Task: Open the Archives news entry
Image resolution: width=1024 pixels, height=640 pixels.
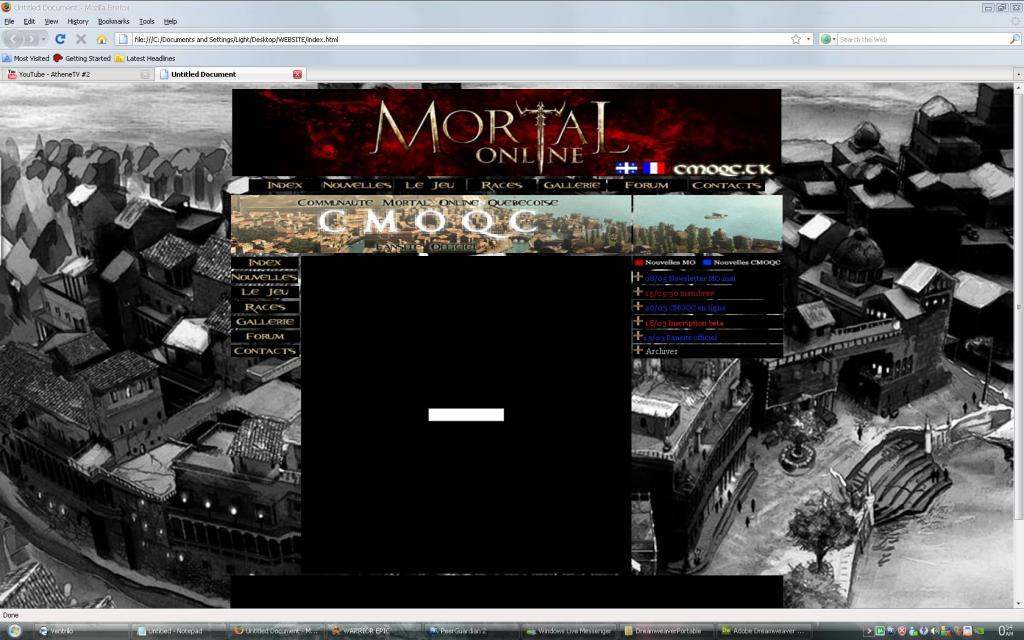Action: click(x=662, y=351)
